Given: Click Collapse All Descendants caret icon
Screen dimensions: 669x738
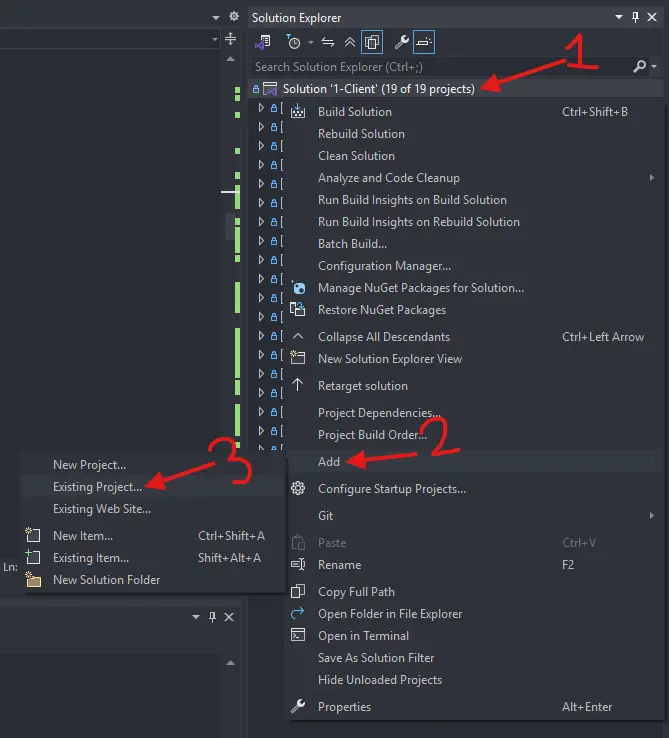Looking at the screenshot, I should point(298,336).
